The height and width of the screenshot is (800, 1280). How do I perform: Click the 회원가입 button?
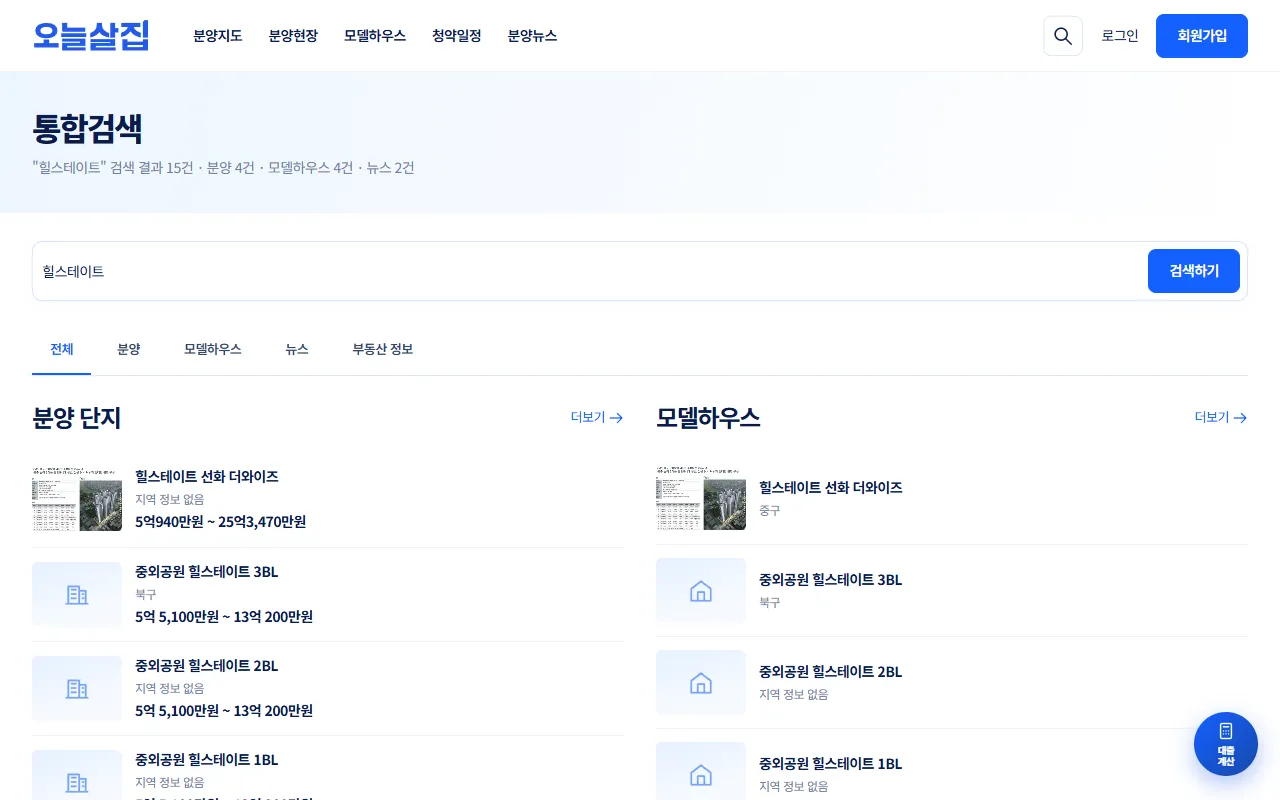coord(1202,36)
